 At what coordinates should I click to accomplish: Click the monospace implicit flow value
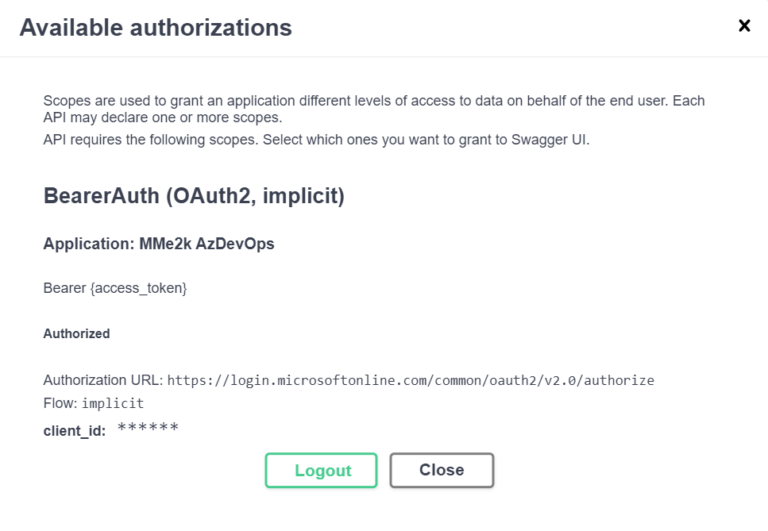[x=113, y=403]
